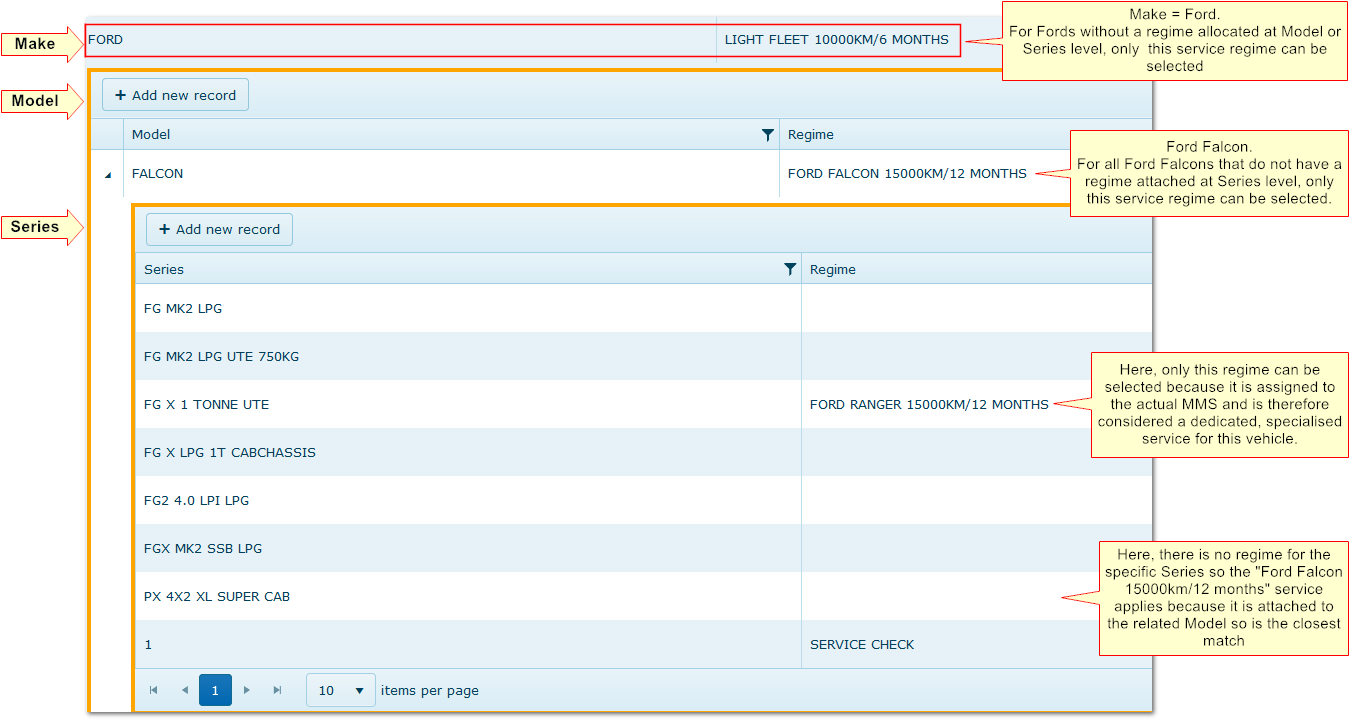Go to previous page in pager

click(x=184, y=690)
